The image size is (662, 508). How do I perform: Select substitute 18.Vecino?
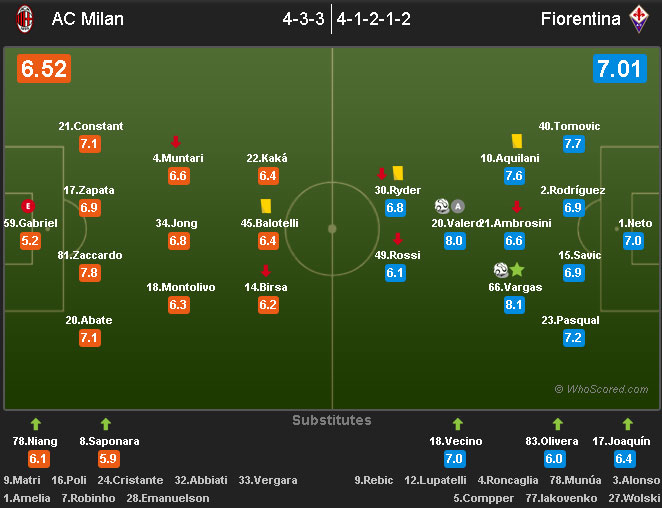[456, 441]
